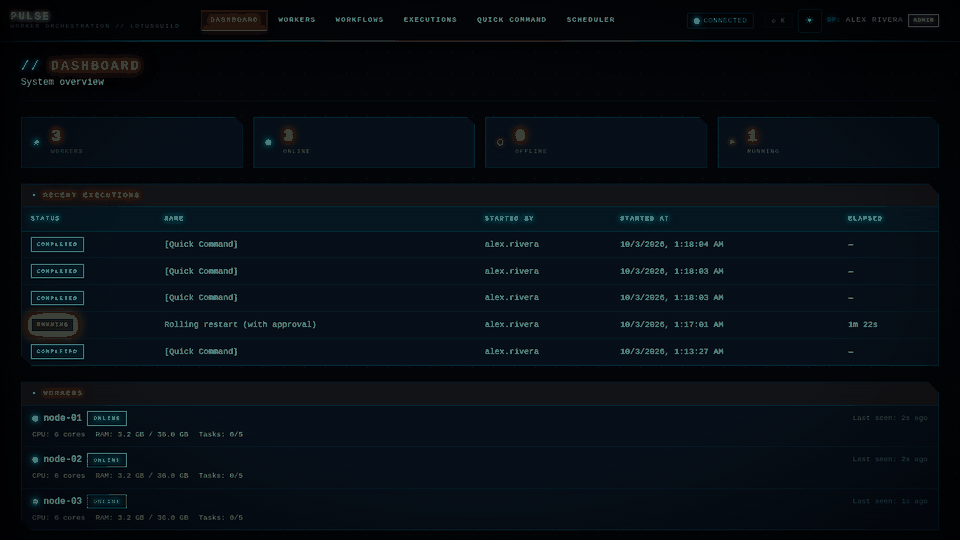The height and width of the screenshot is (540, 960).
Task: Click node-03 Last seen timestamp
Action: [x=890, y=501]
